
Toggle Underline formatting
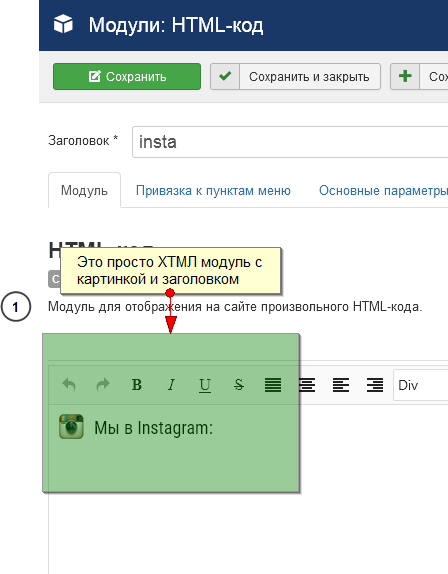[x=205, y=385]
